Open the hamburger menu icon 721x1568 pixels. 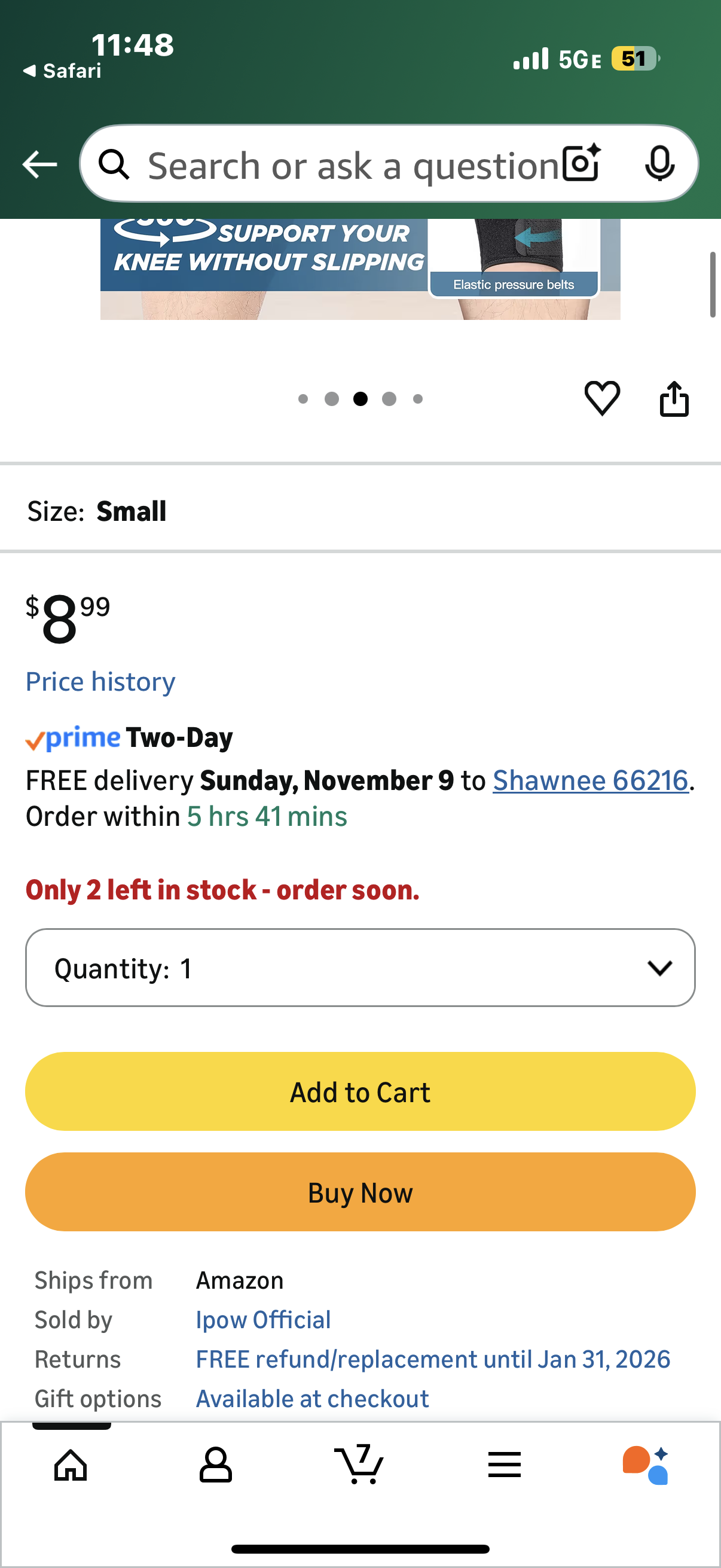tap(505, 1465)
